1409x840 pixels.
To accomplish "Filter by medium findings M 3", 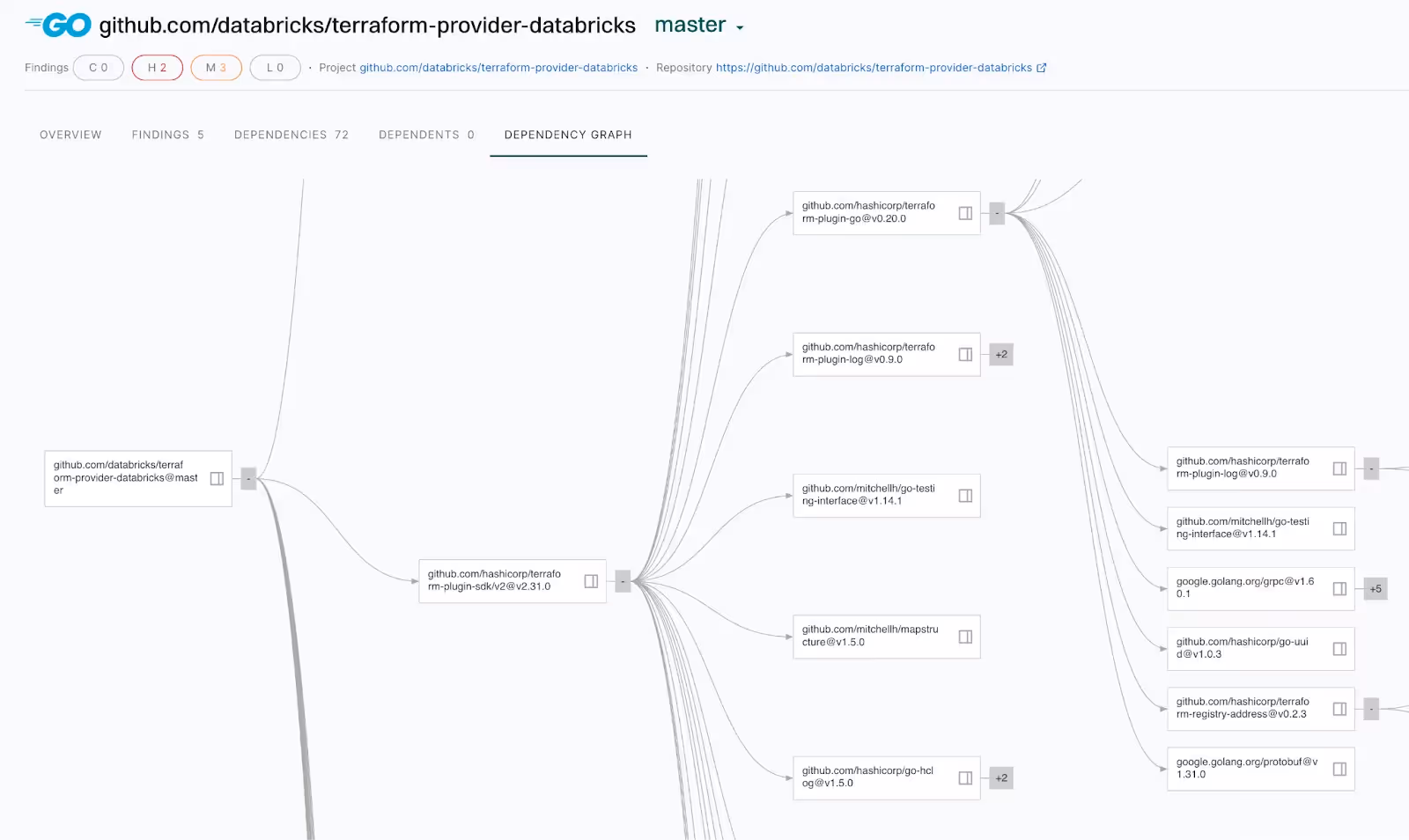I will 217,68.
